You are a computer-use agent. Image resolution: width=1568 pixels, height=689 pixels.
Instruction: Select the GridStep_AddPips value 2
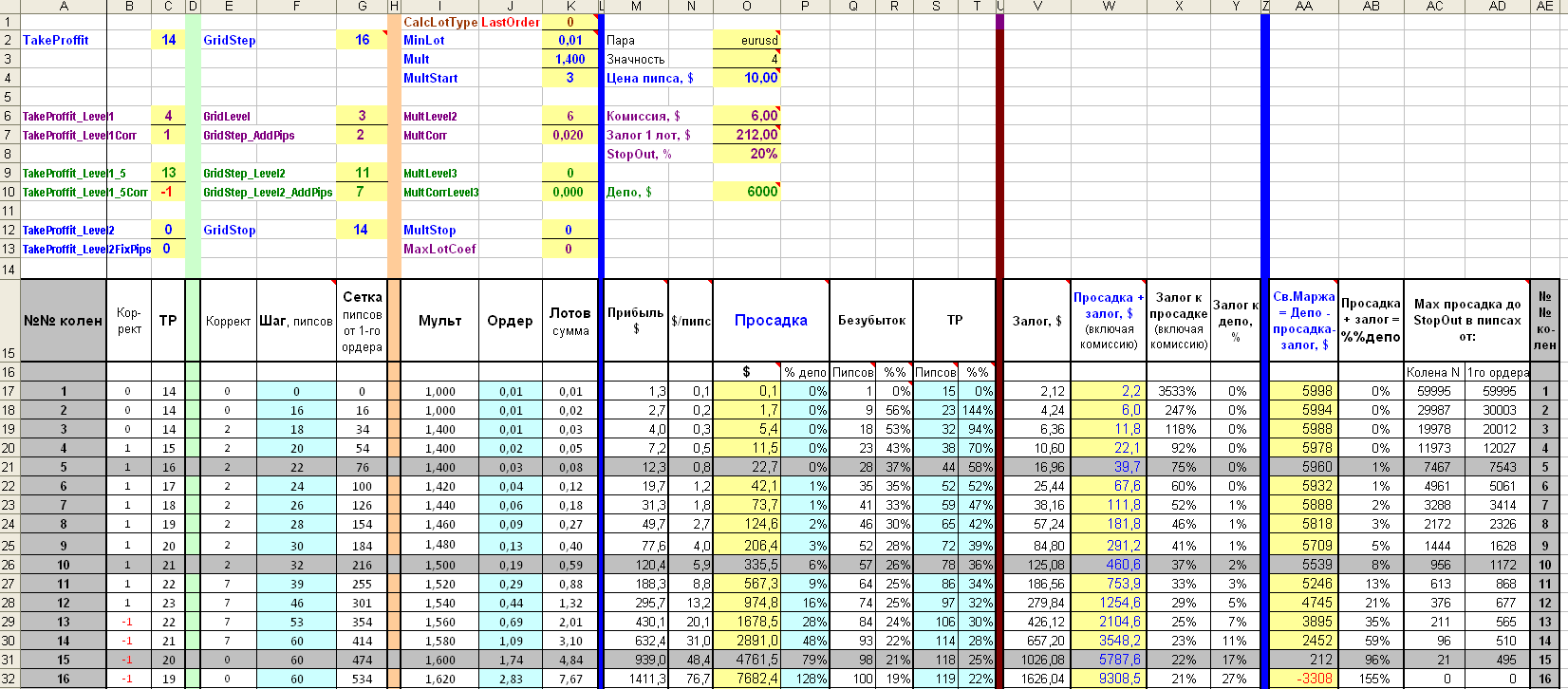click(x=362, y=135)
